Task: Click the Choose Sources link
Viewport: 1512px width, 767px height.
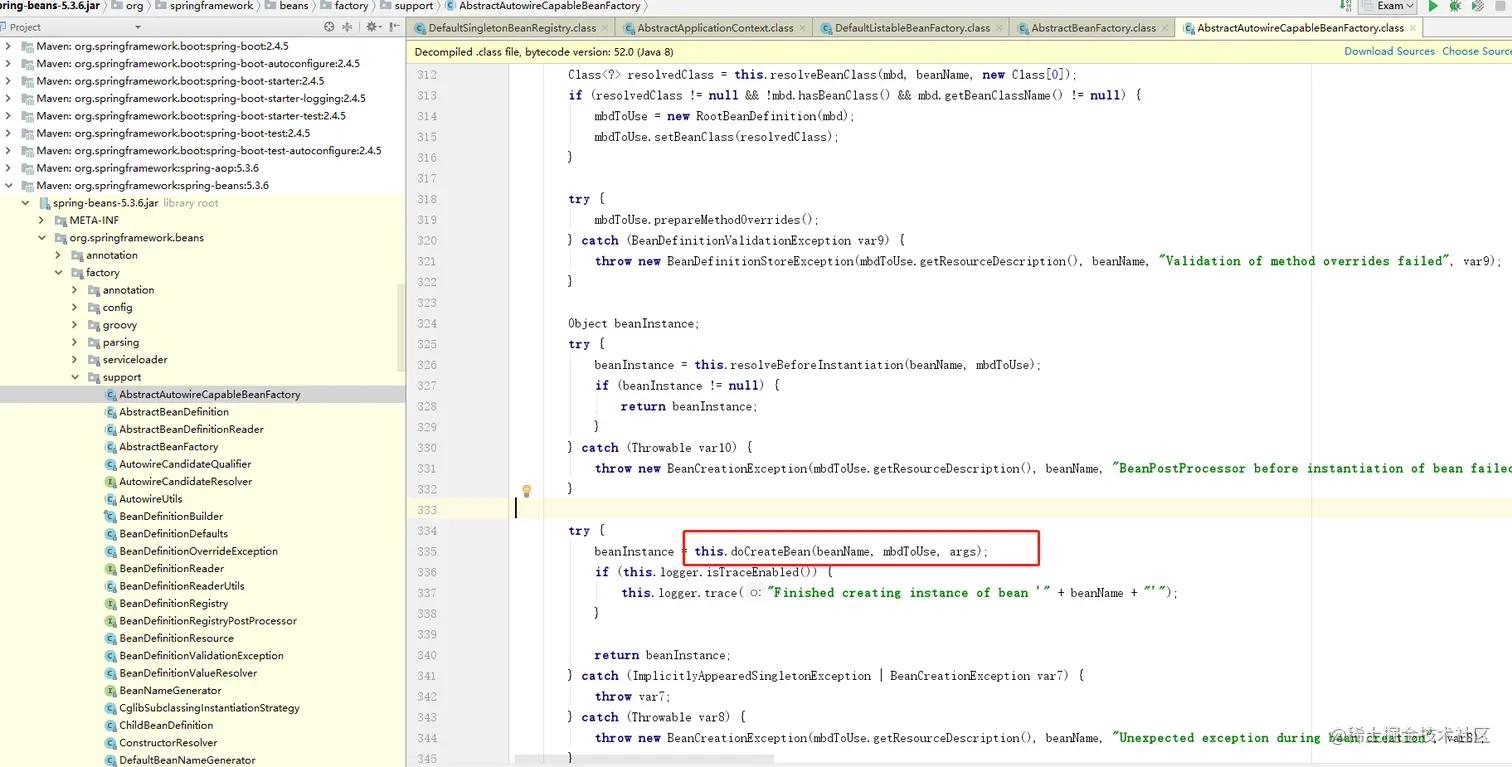Action: pos(1476,51)
